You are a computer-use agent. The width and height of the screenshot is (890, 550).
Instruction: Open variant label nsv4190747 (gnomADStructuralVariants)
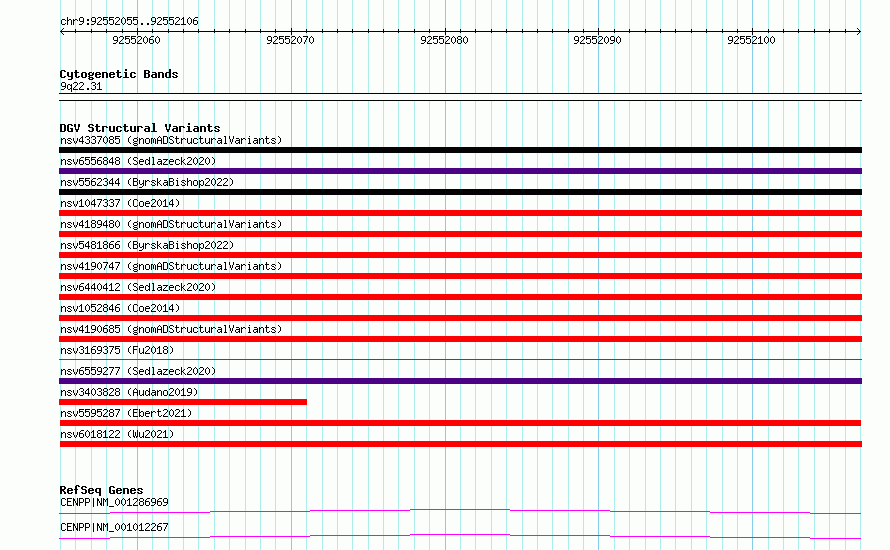[x=171, y=266]
